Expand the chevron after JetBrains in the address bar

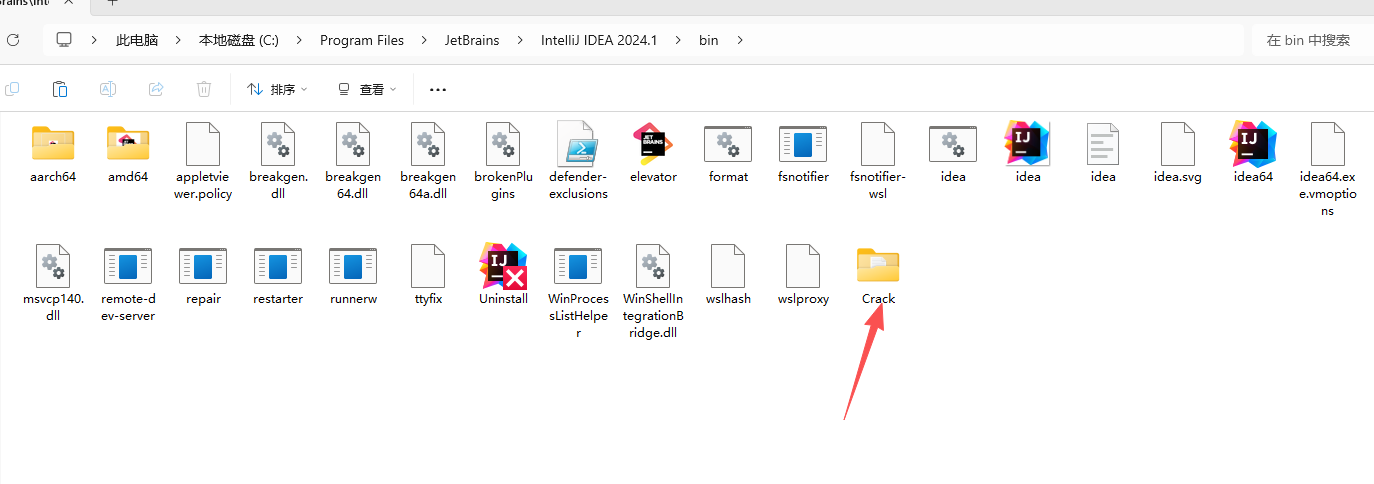pyautogui.click(x=520, y=40)
